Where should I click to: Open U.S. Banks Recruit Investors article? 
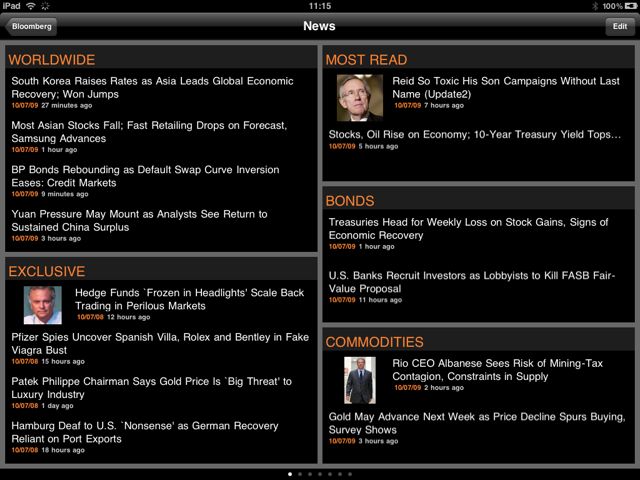click(x=472, y=282)
